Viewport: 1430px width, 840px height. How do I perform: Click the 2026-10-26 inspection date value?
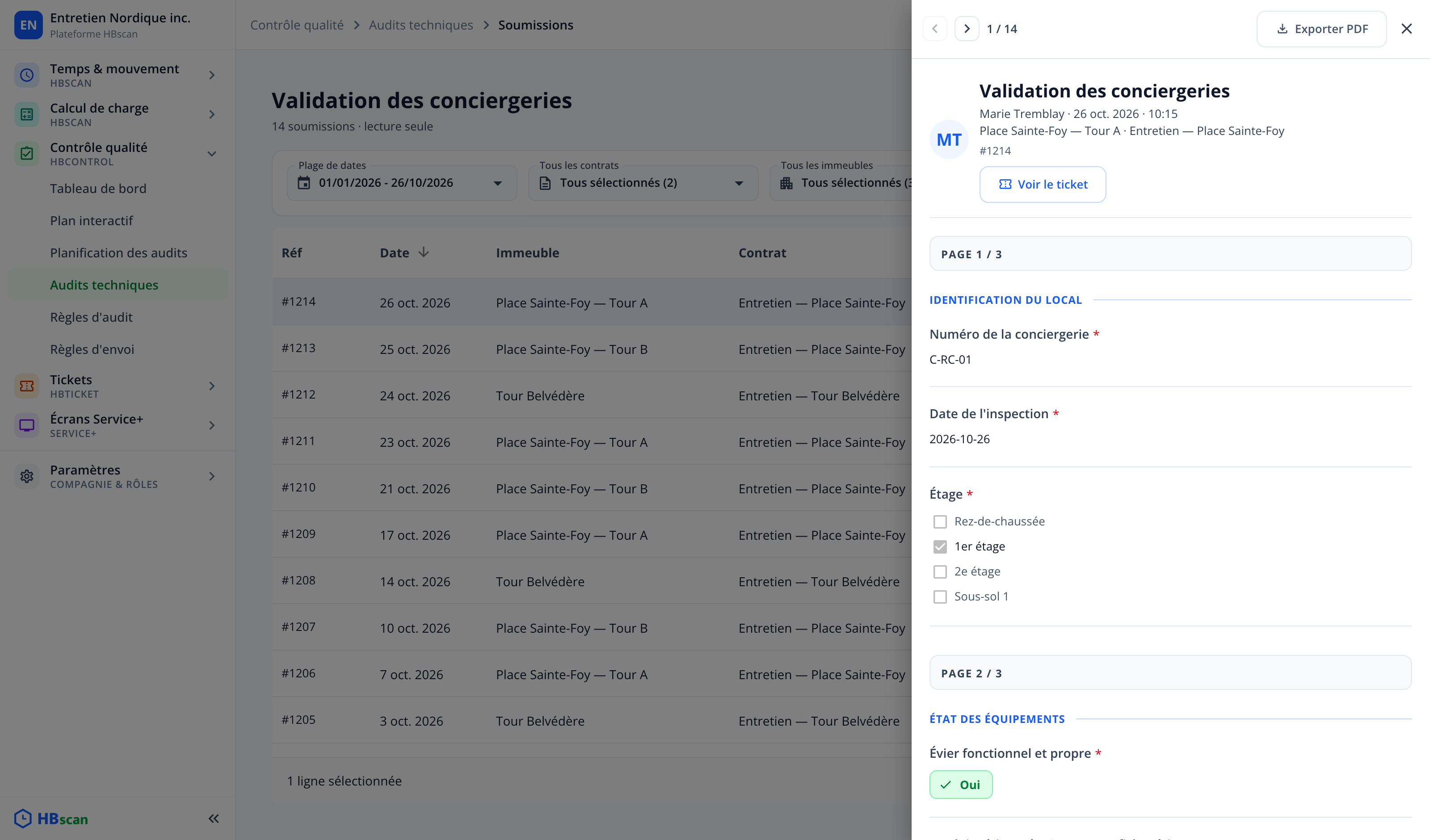click(959, 439)
